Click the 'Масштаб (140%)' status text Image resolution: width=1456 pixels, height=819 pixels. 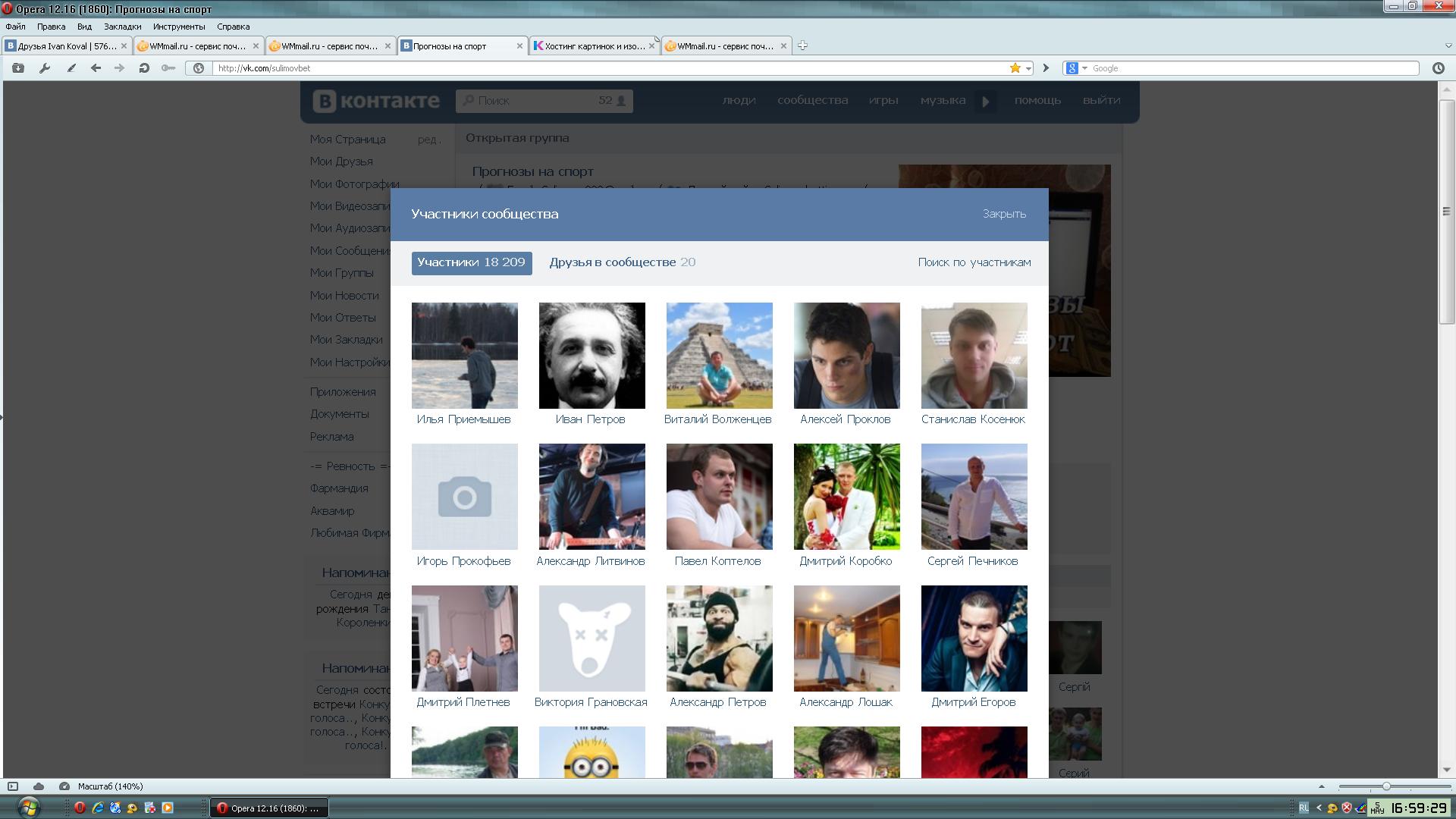[x=110, y=786]
